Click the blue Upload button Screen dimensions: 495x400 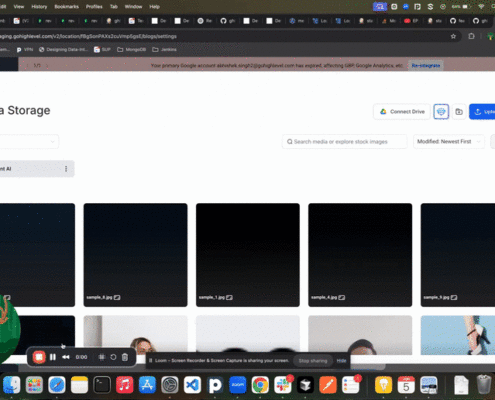tap(483, 112)
